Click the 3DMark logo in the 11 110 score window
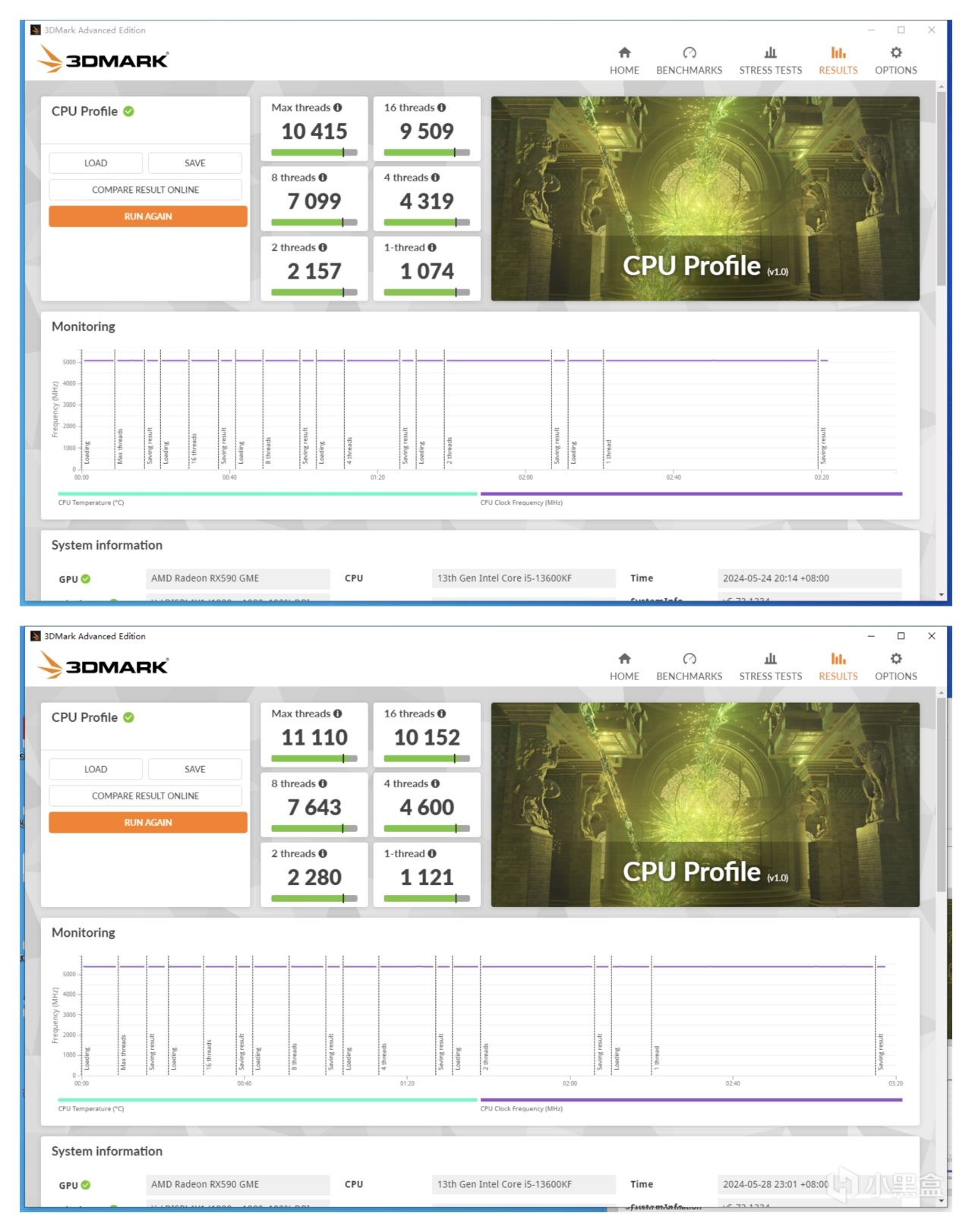Viewport: 972px width, 1232px height. [x=103, y=665]
